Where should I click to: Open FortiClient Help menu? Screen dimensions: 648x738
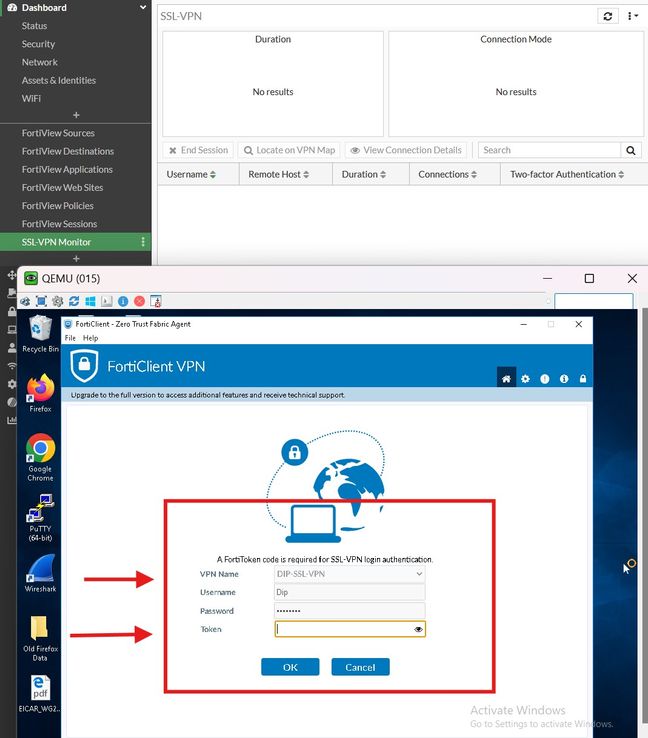coord(90,338)
